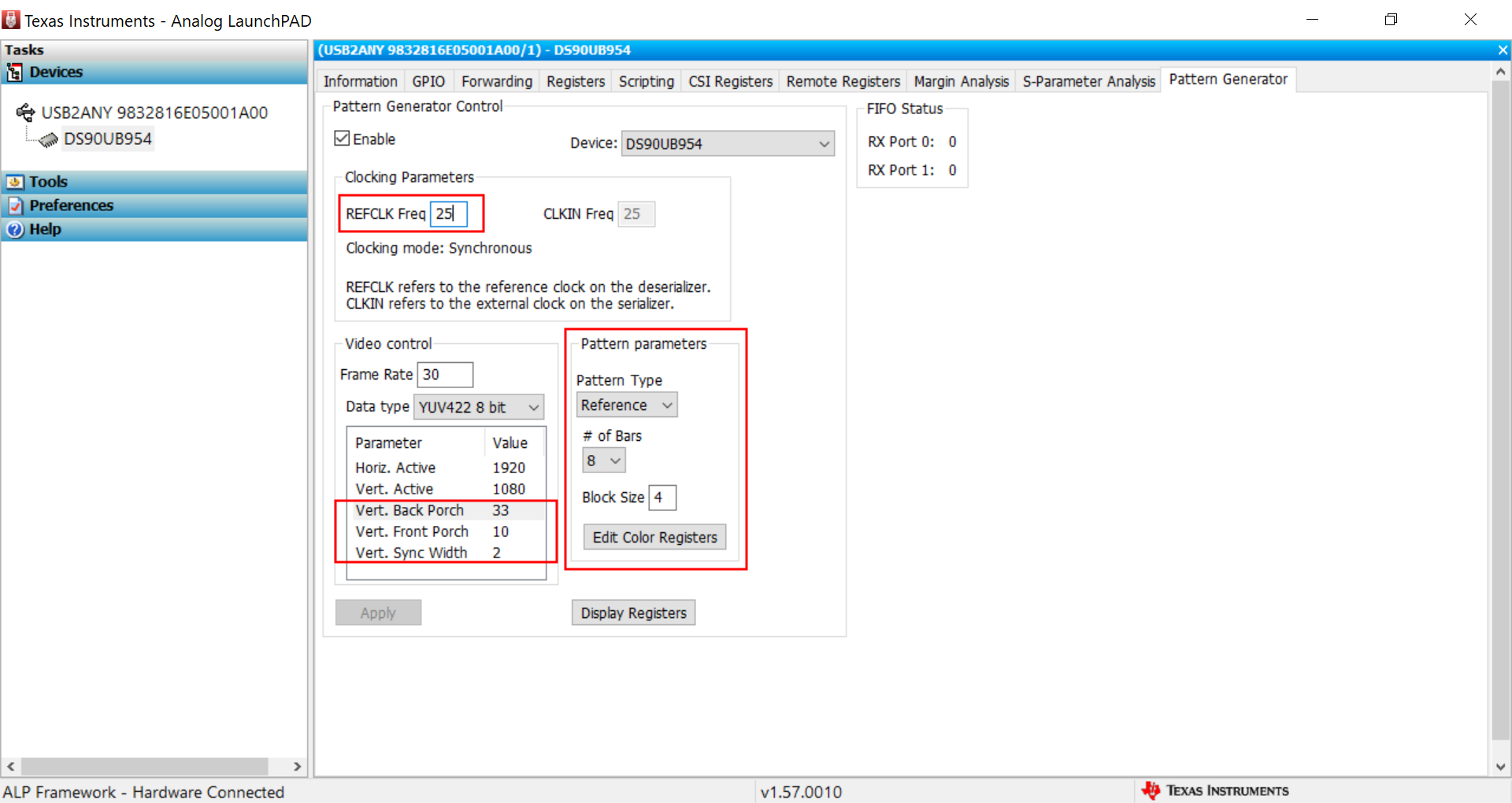Click the Parameter column header

[417, 443]
